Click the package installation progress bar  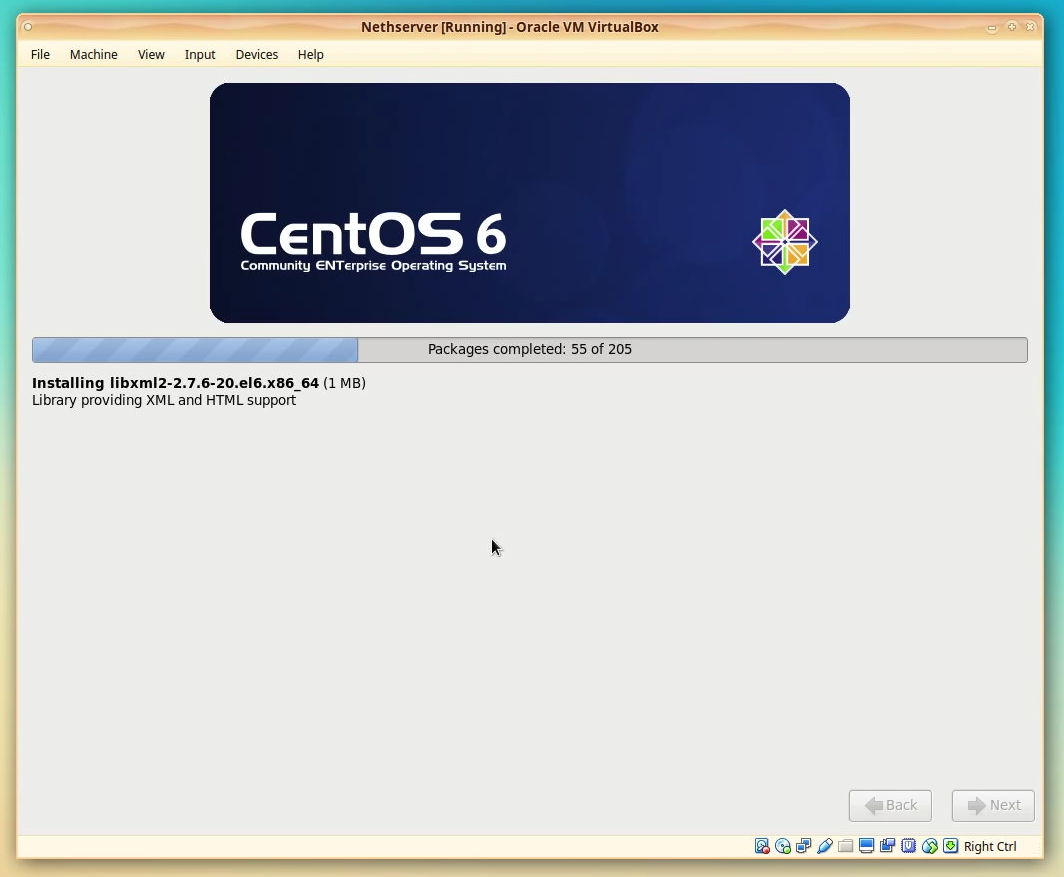(530, 350)
